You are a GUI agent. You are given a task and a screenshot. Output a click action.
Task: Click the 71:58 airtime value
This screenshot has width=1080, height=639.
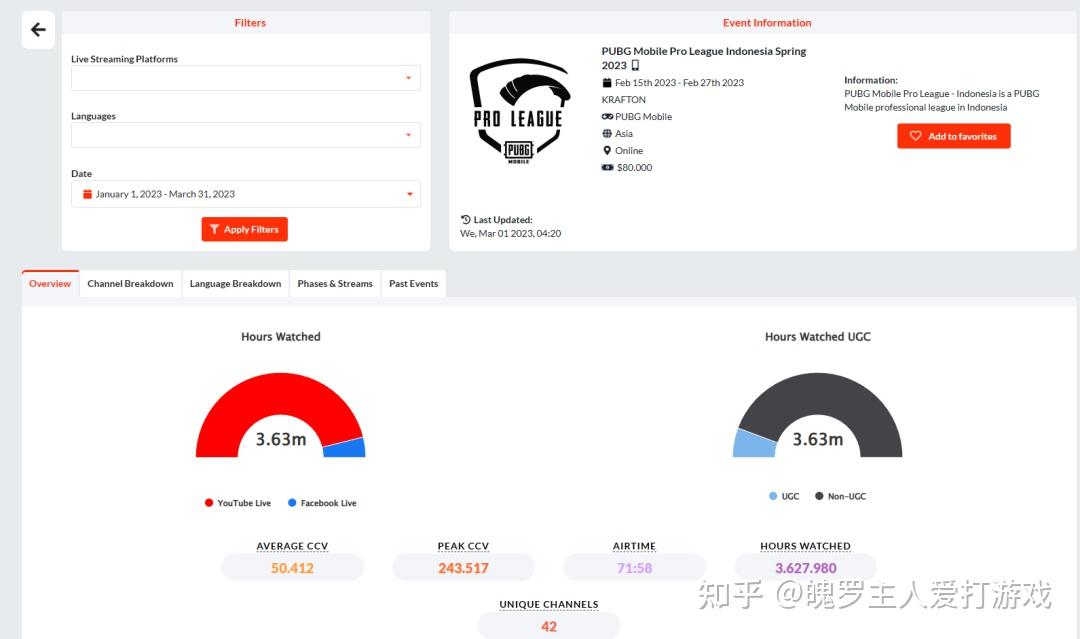tap(634, 568)
